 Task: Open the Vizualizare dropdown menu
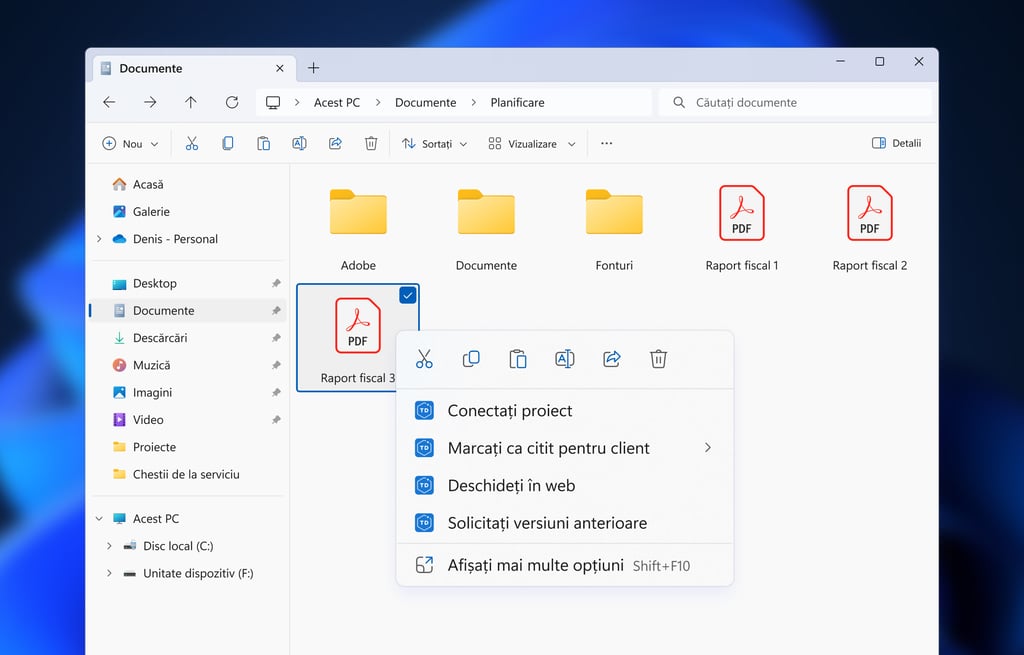531,144
